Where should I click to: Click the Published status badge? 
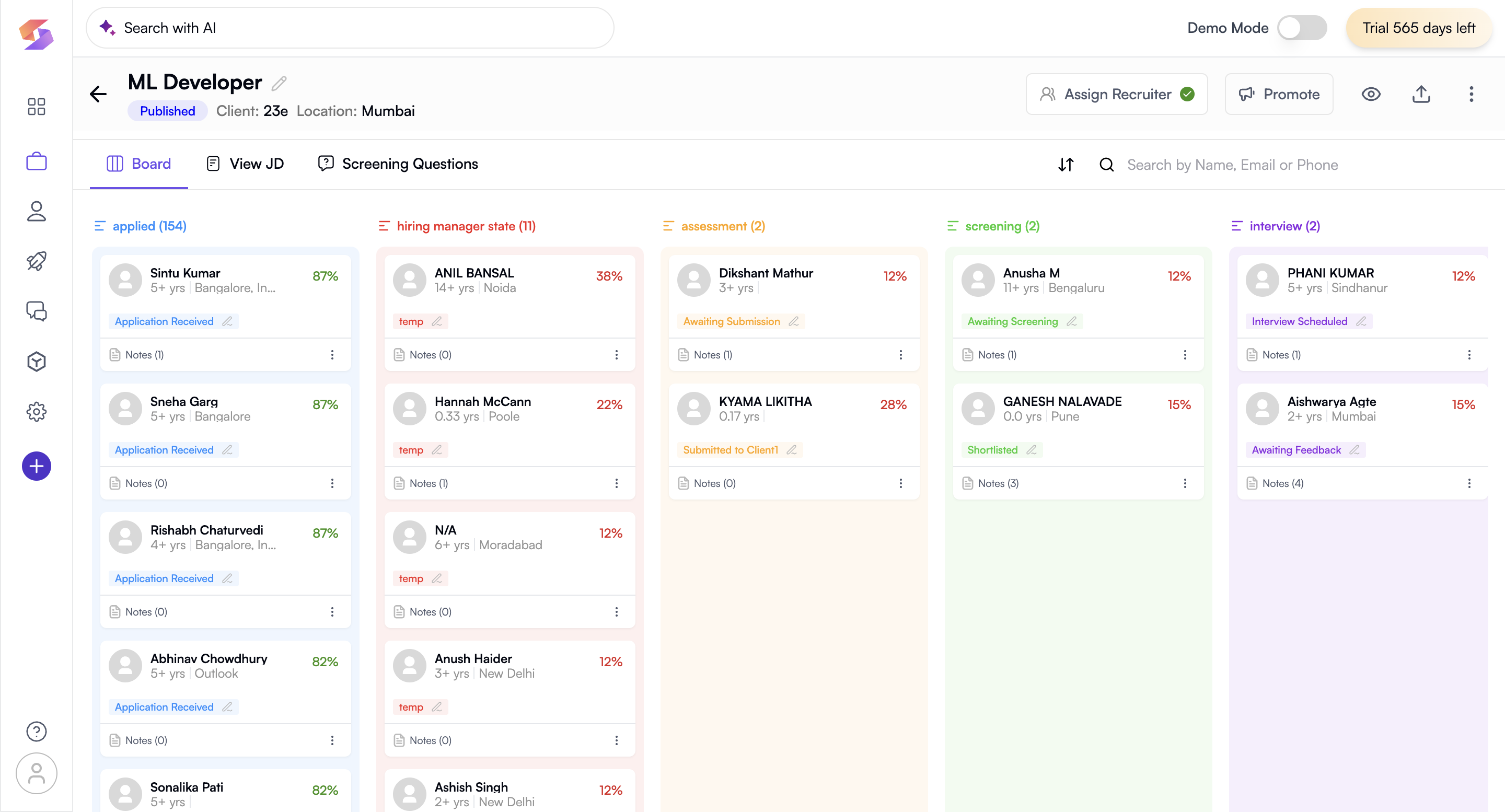tap(168, 111)
